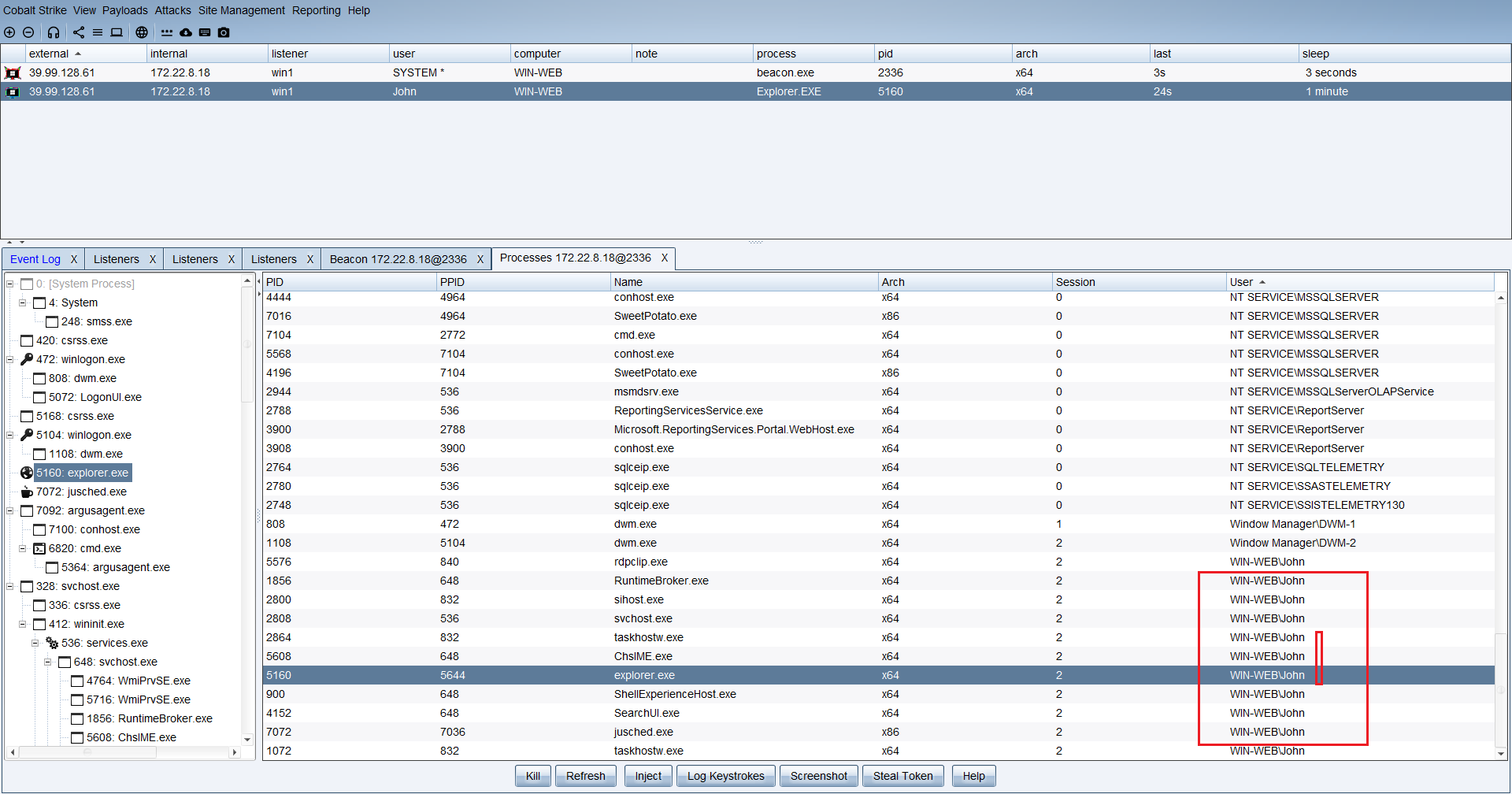The image size is (1512, 794).
Task: Click the Screenshot button
Action: click(x=819, y=776)
